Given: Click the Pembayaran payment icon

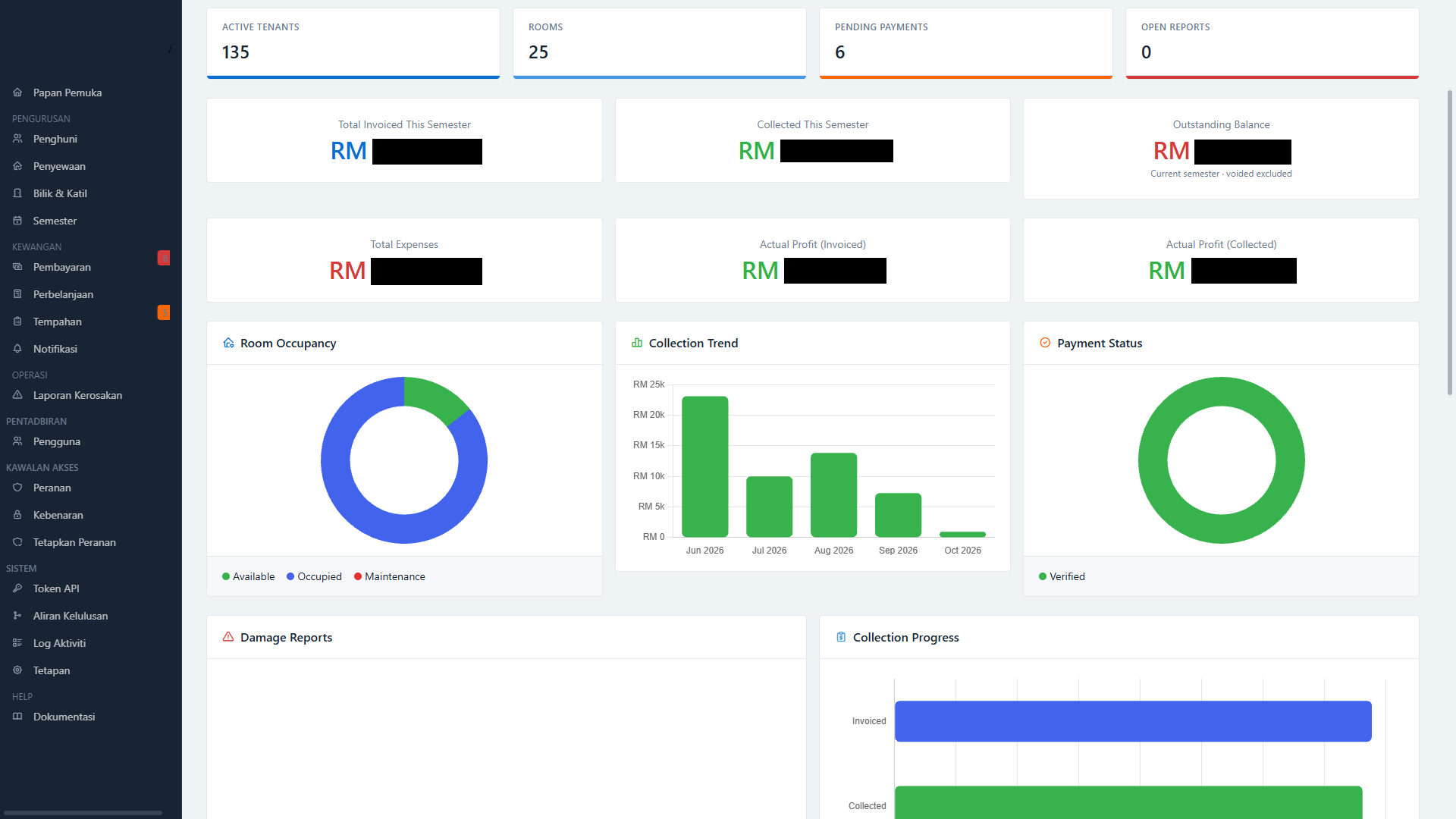Looking at the screenshot, I should 17,267.
